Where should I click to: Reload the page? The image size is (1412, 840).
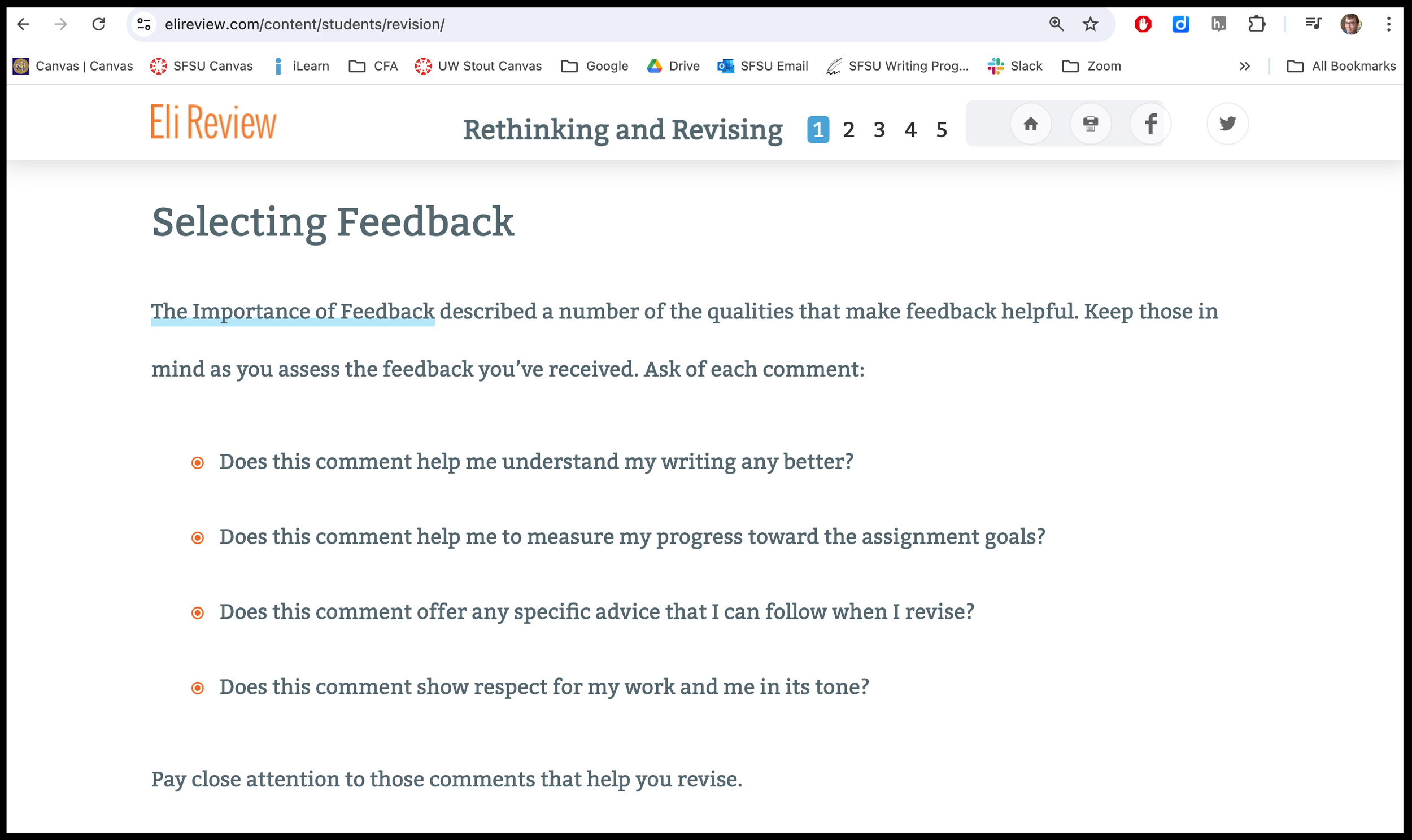(99, 24)
